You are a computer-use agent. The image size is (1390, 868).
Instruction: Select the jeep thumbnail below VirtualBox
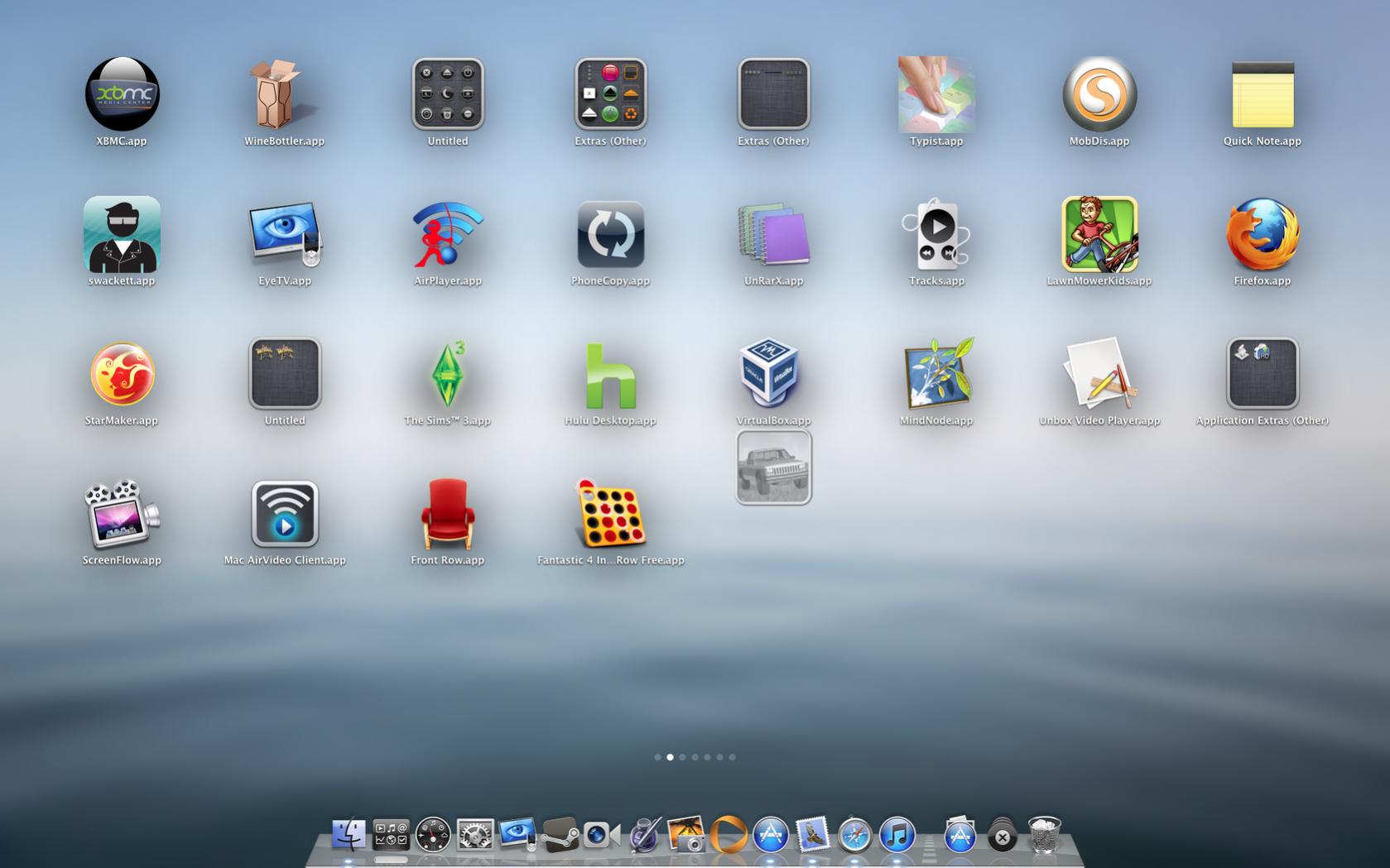(x=773, y=468)
